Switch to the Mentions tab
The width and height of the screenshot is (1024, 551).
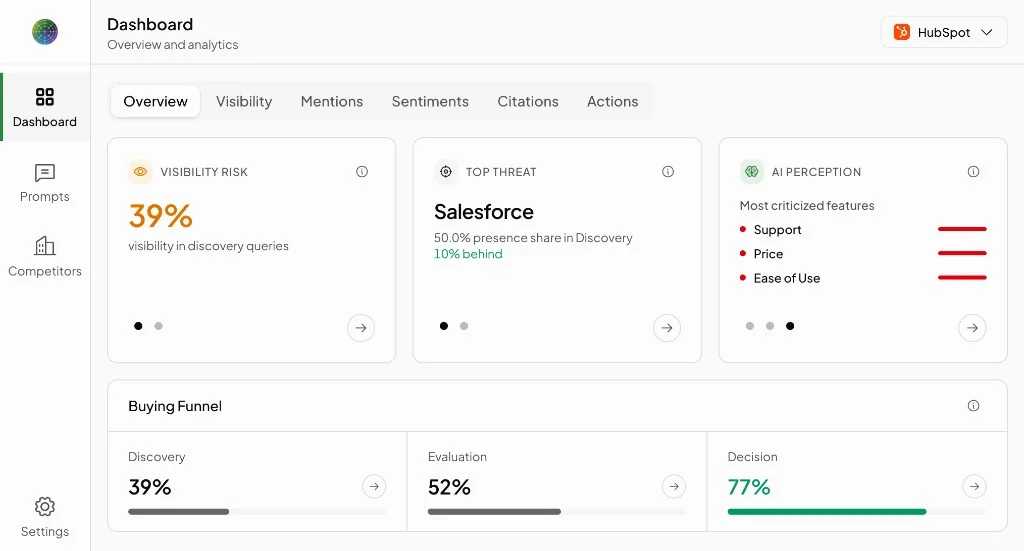click(332, 101)
